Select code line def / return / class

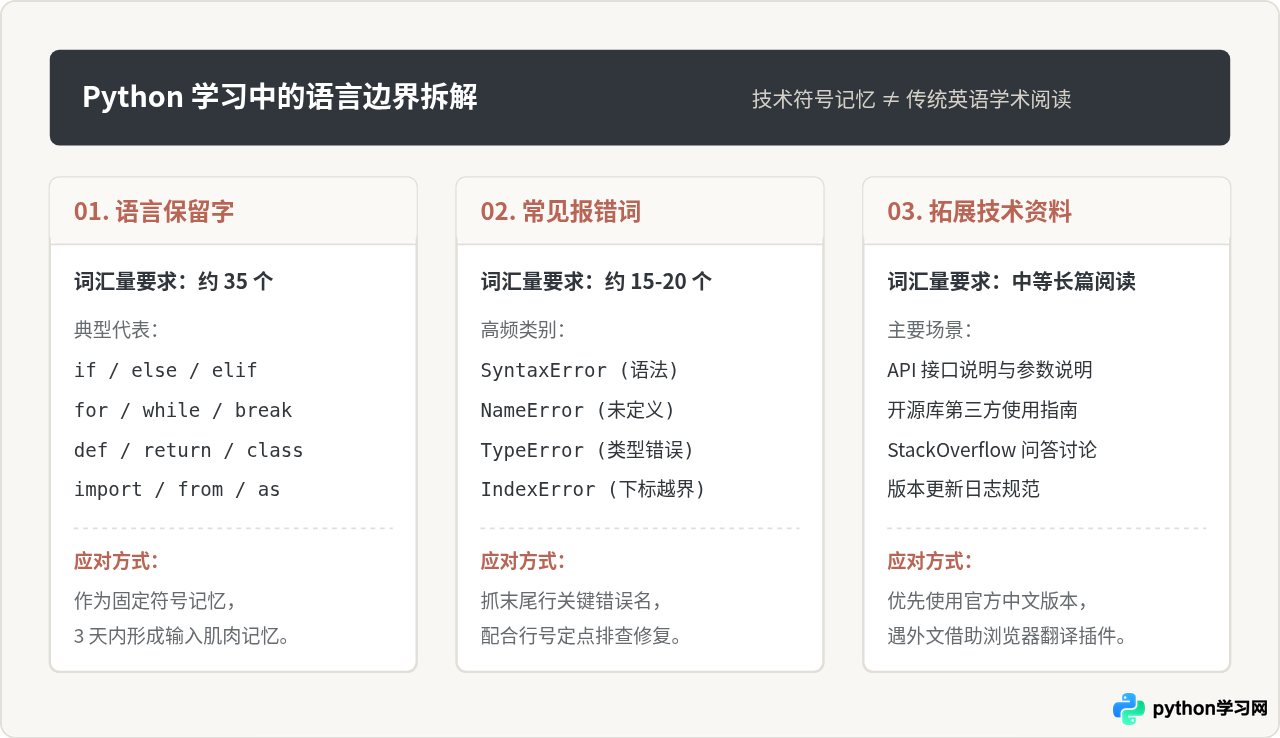(x=189, y=450)
